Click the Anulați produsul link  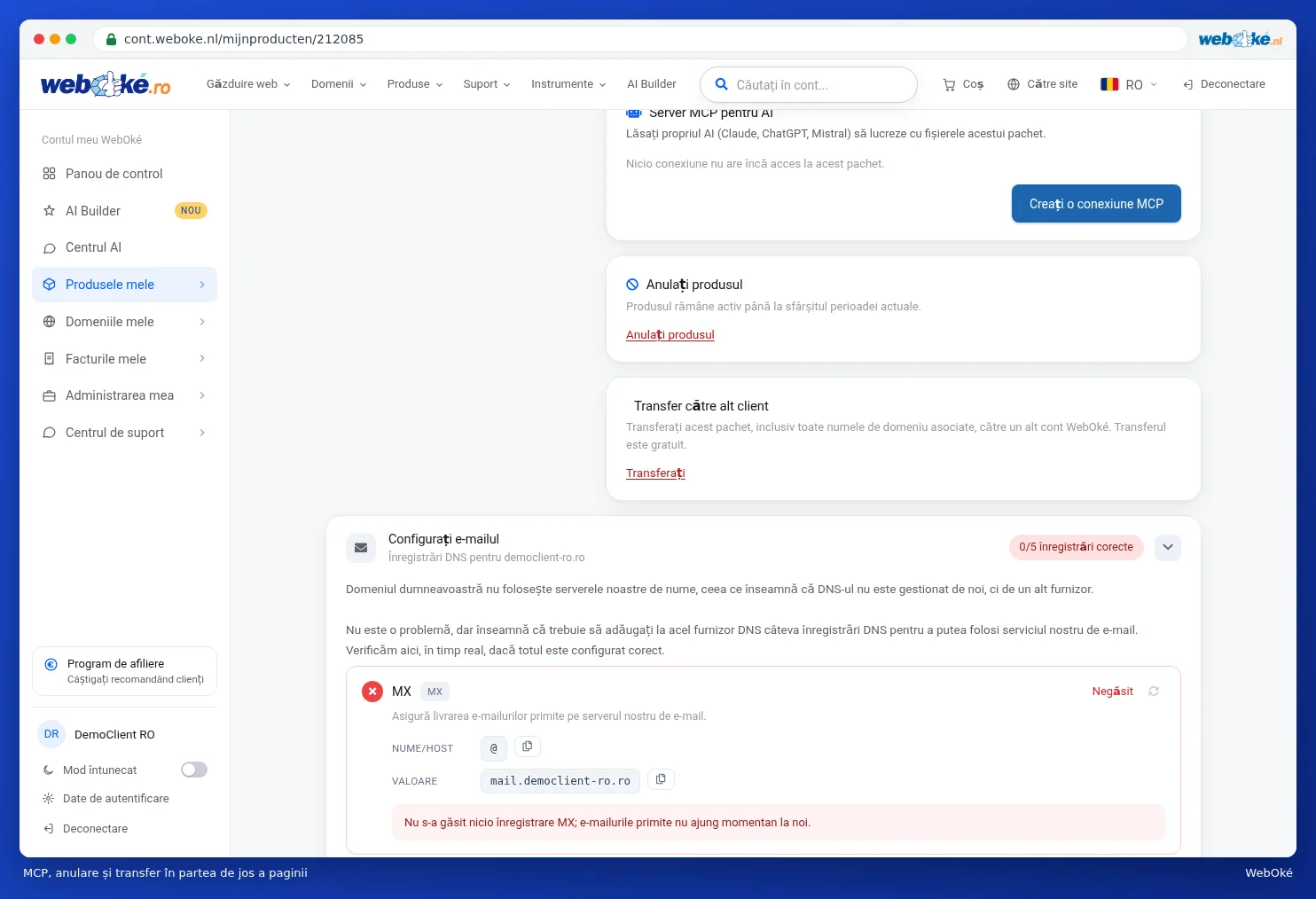click(x=670, y=335)
